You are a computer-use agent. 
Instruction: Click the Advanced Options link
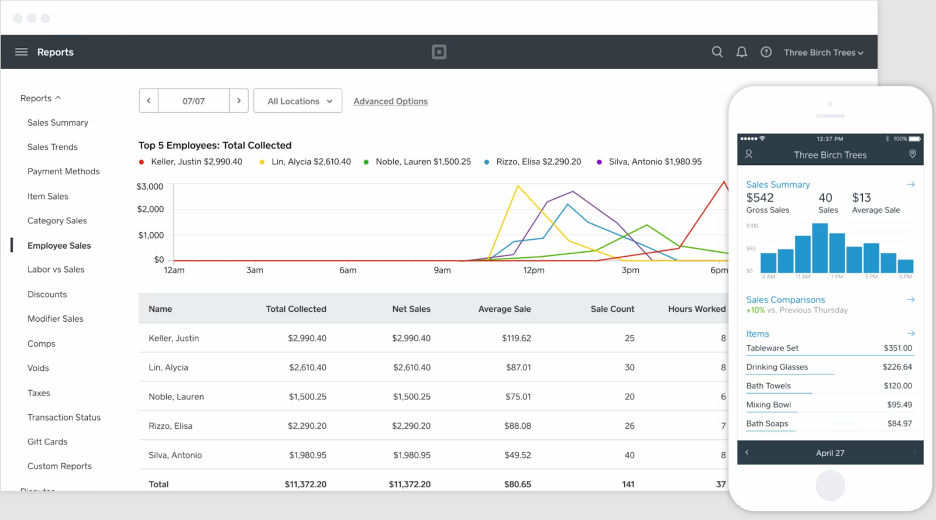click(390, 101)
